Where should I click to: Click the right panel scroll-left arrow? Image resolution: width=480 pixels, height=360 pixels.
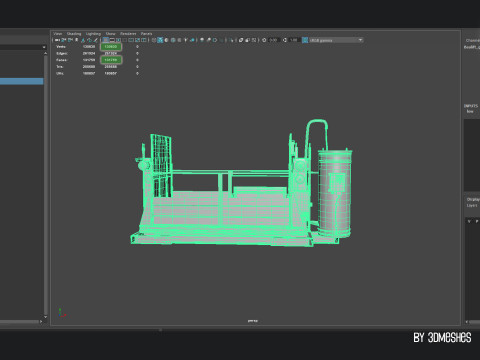(x=467, y=322)
